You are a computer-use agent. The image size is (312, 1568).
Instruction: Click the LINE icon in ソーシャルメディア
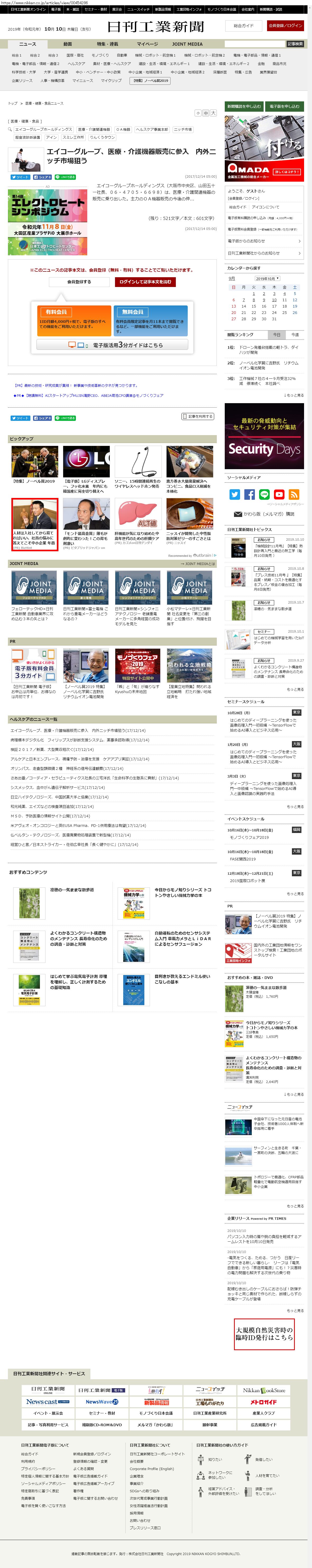pos(264,494)
